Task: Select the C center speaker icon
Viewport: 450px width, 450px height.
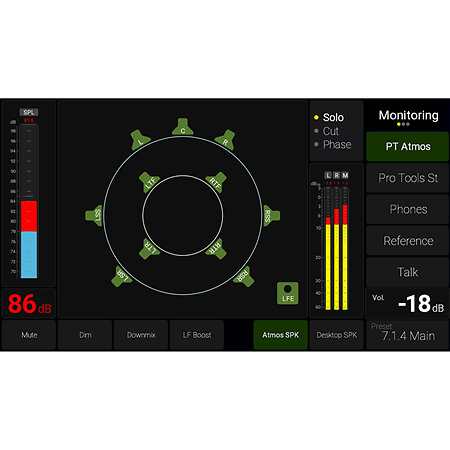Action: point(183,127)
